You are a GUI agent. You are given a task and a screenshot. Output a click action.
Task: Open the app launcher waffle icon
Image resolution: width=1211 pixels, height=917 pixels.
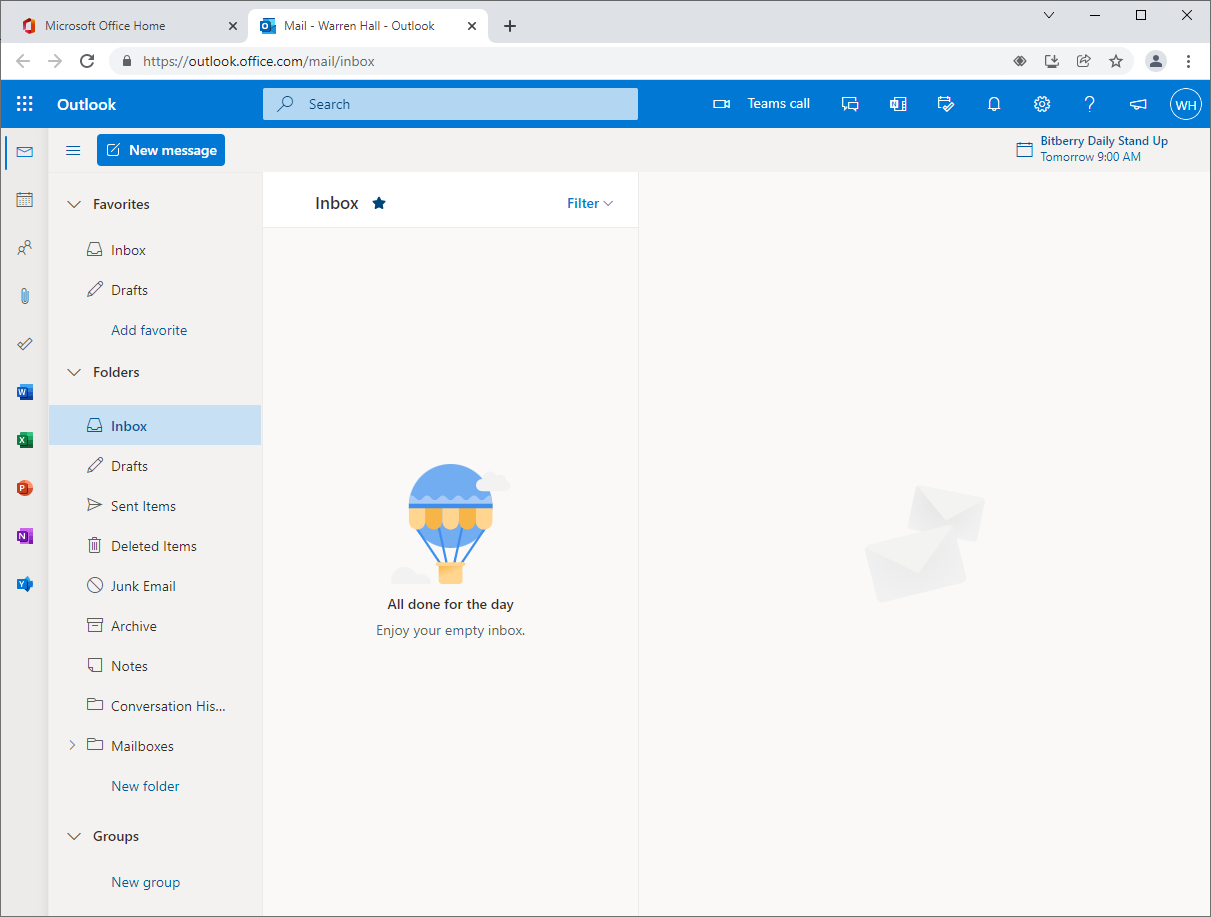tap(25, 104)
